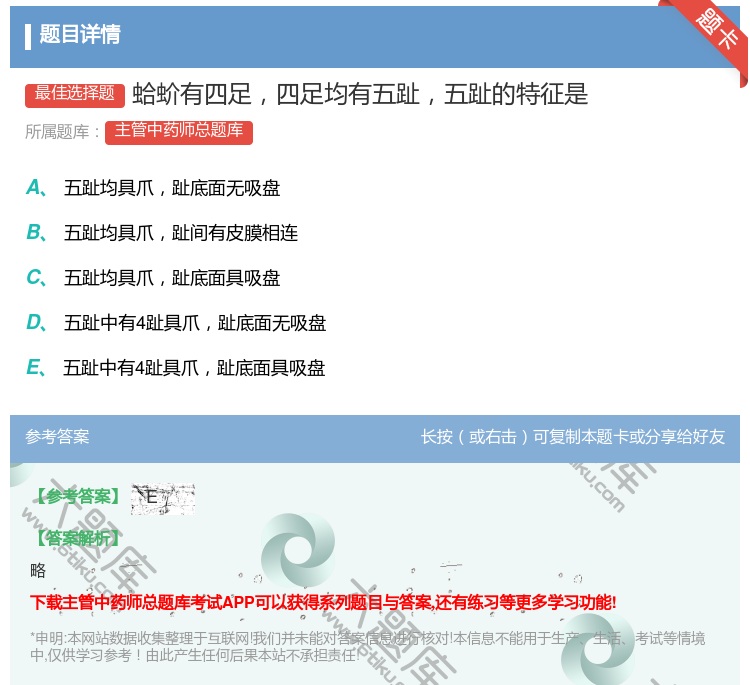
Task: Choose option E 五趾中有4趾具爪,趾底面具吸盘
Action: coord(194,368)
